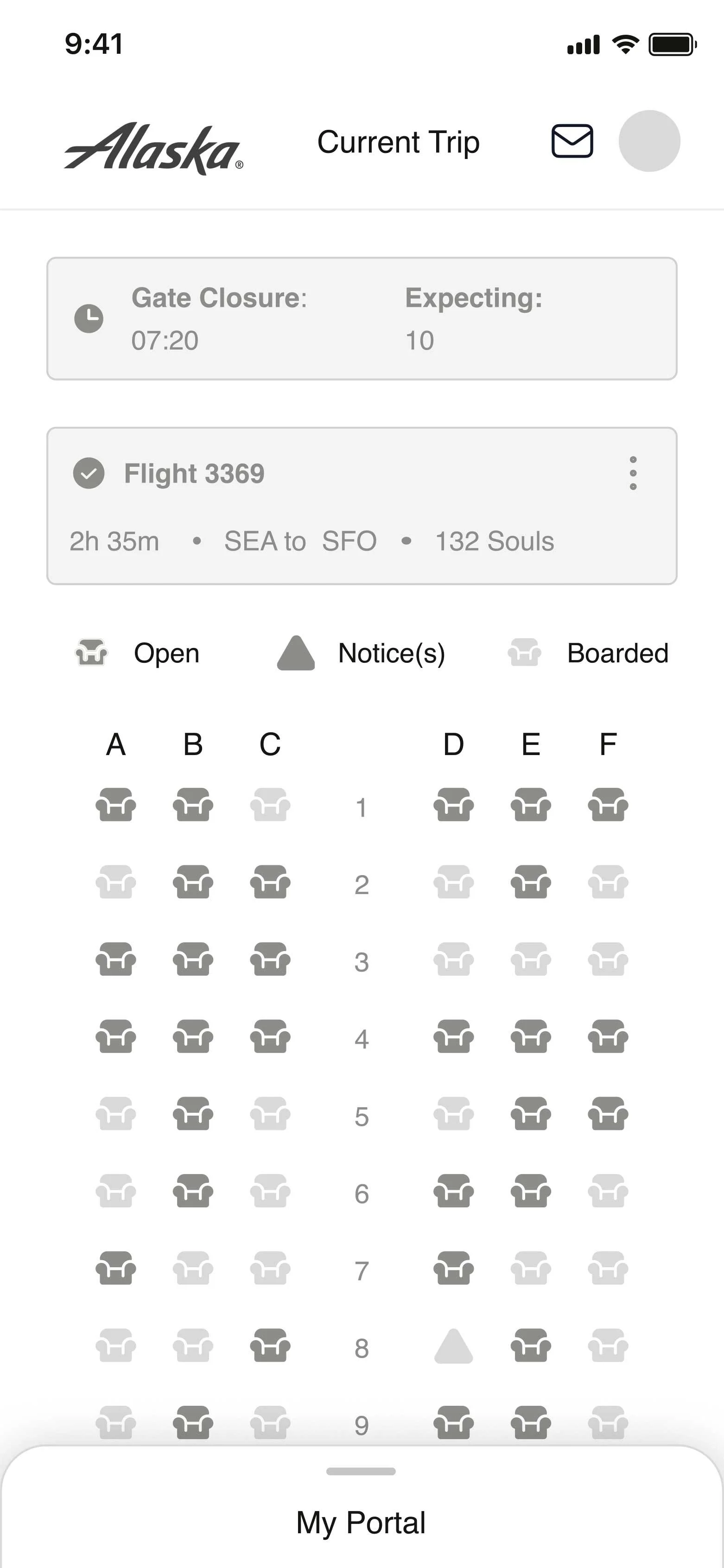This screenshot has height=1568, width=724.
Task: Select seat 7A in the seat map
Action: pos(116,1268)
